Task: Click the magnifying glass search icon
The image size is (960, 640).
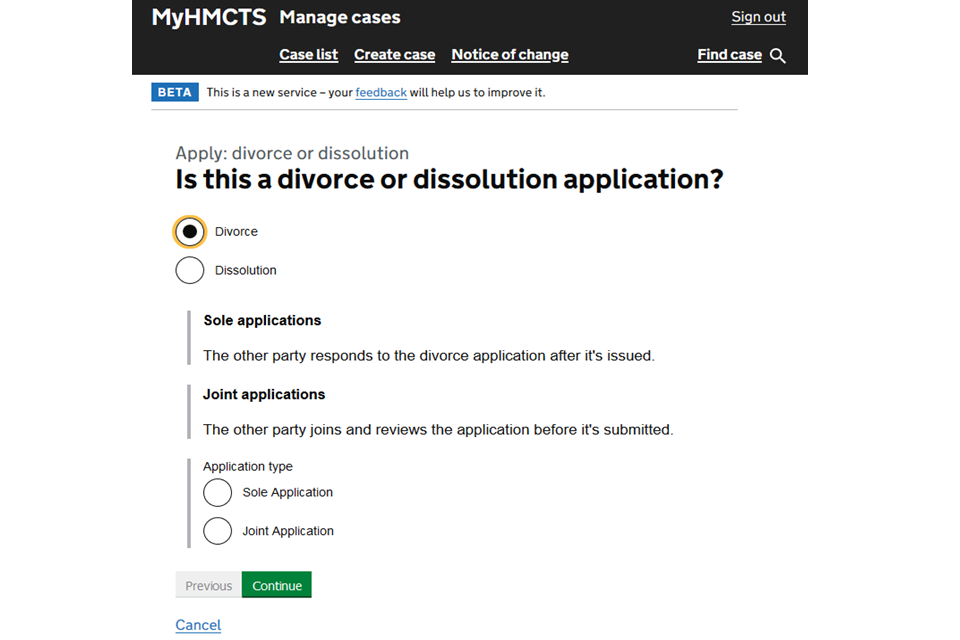Action: pyautogui.click(x=778, y=56)
